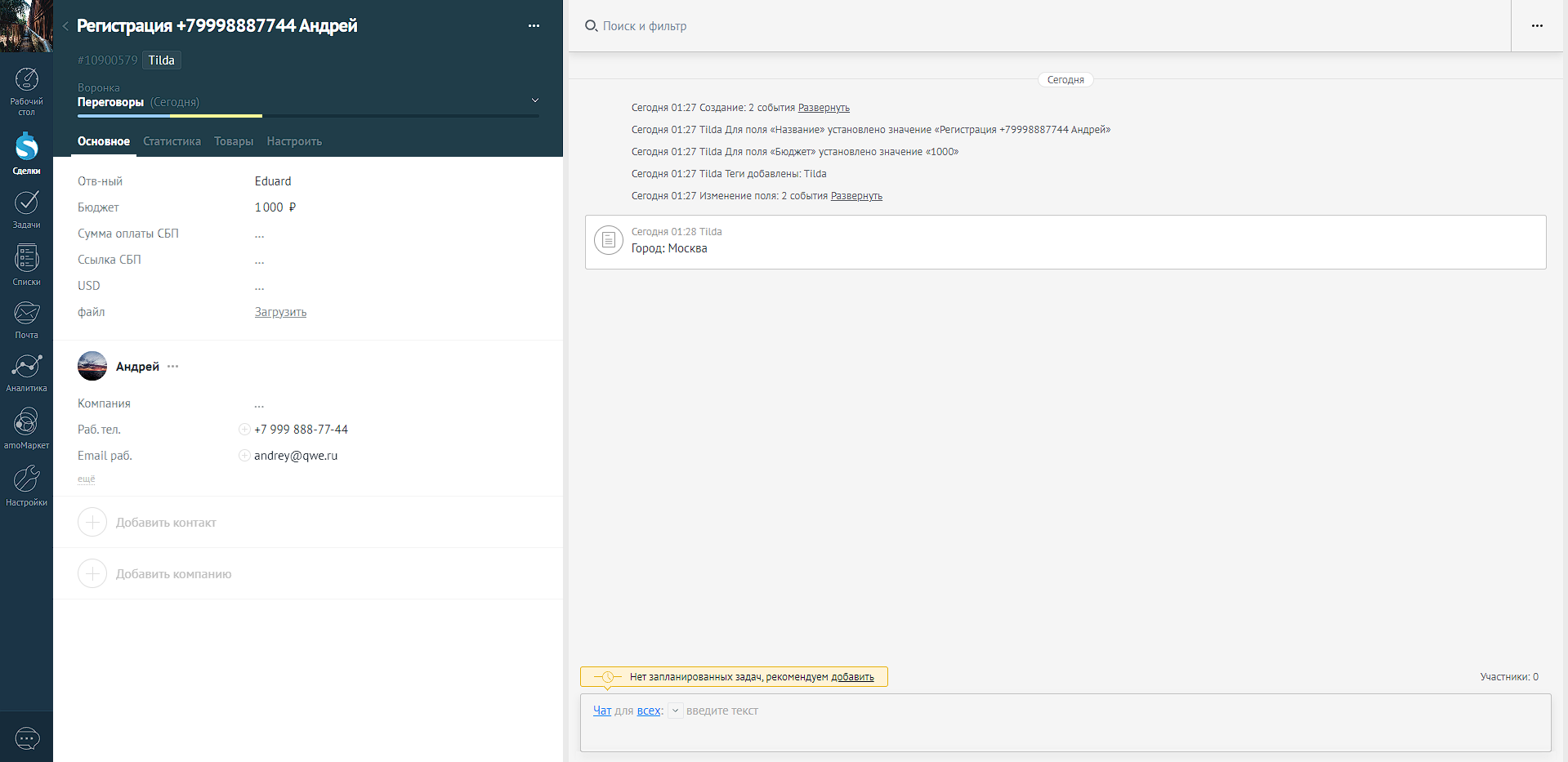1568x762 pixels.
Task: Expand the Переговоры pipeline stage dropdown
Action: tap(535, 100)
